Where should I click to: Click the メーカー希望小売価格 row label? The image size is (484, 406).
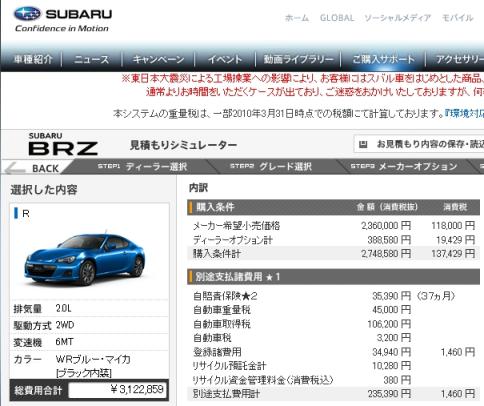click(x=236, y=226)
